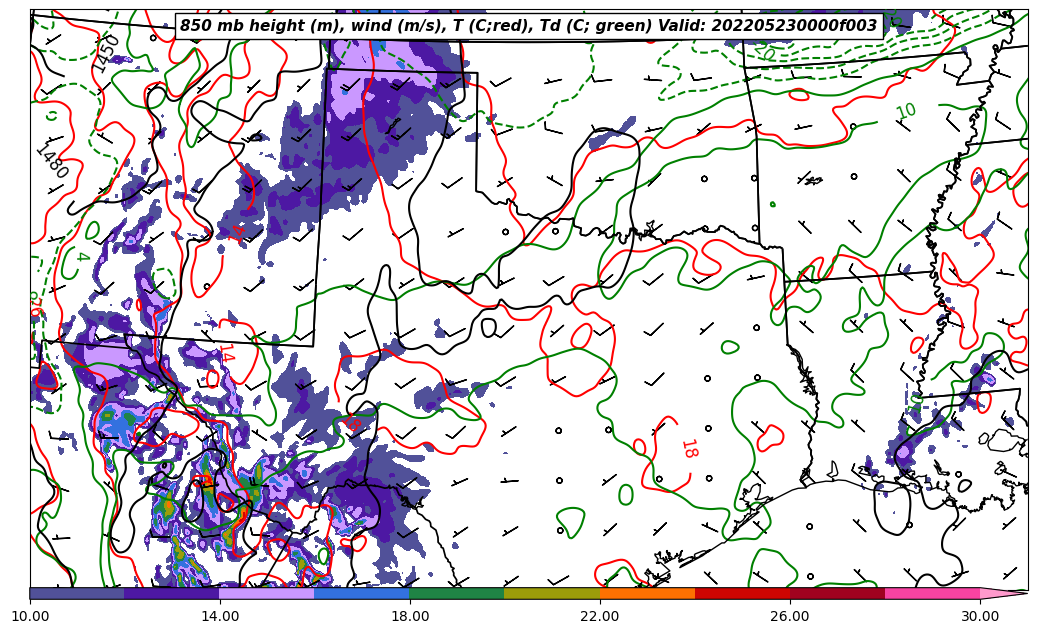The image size is (1037, 633).
Task: Click the colorbar's pointed right end arrow
Action: click(1003, 593)
